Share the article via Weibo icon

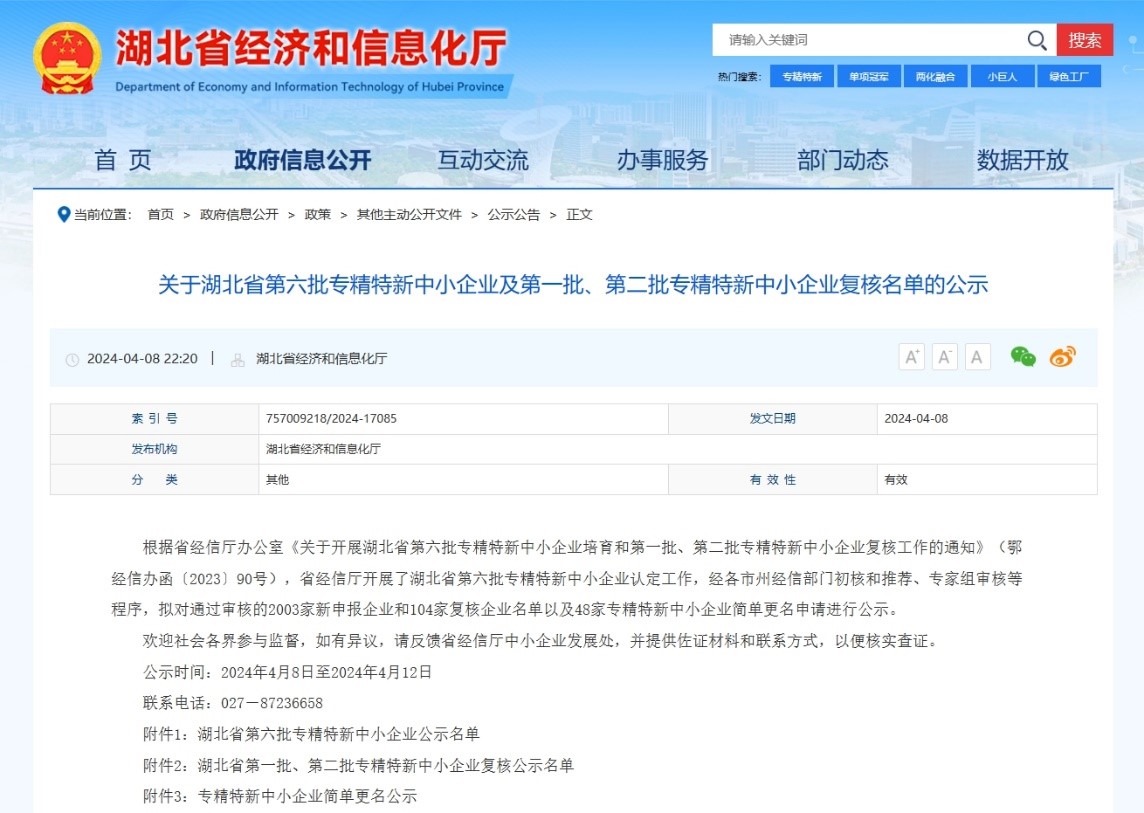coord(1062,357)
